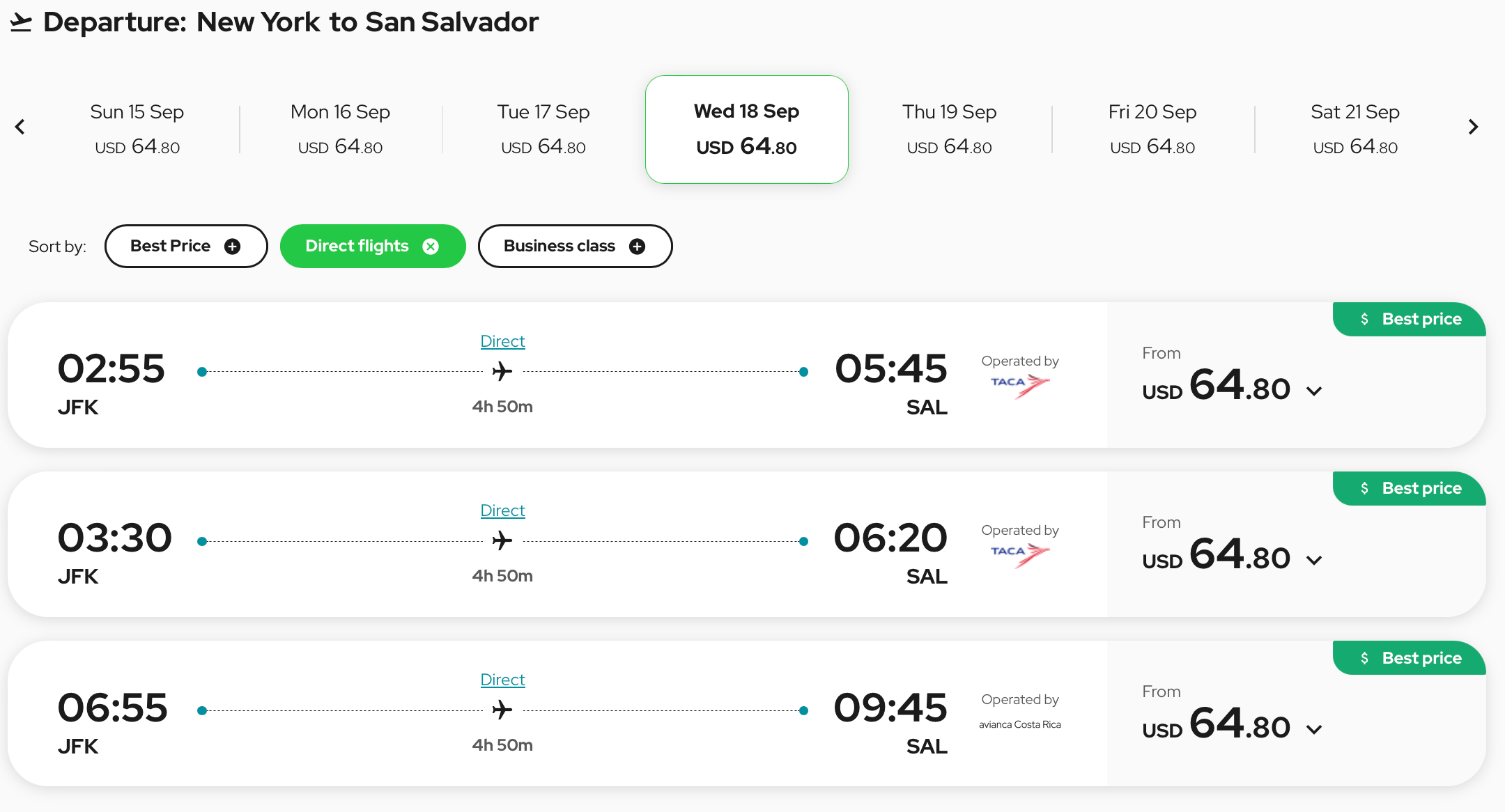Click TACA logo on 03:30 flight

point(1019,554)
